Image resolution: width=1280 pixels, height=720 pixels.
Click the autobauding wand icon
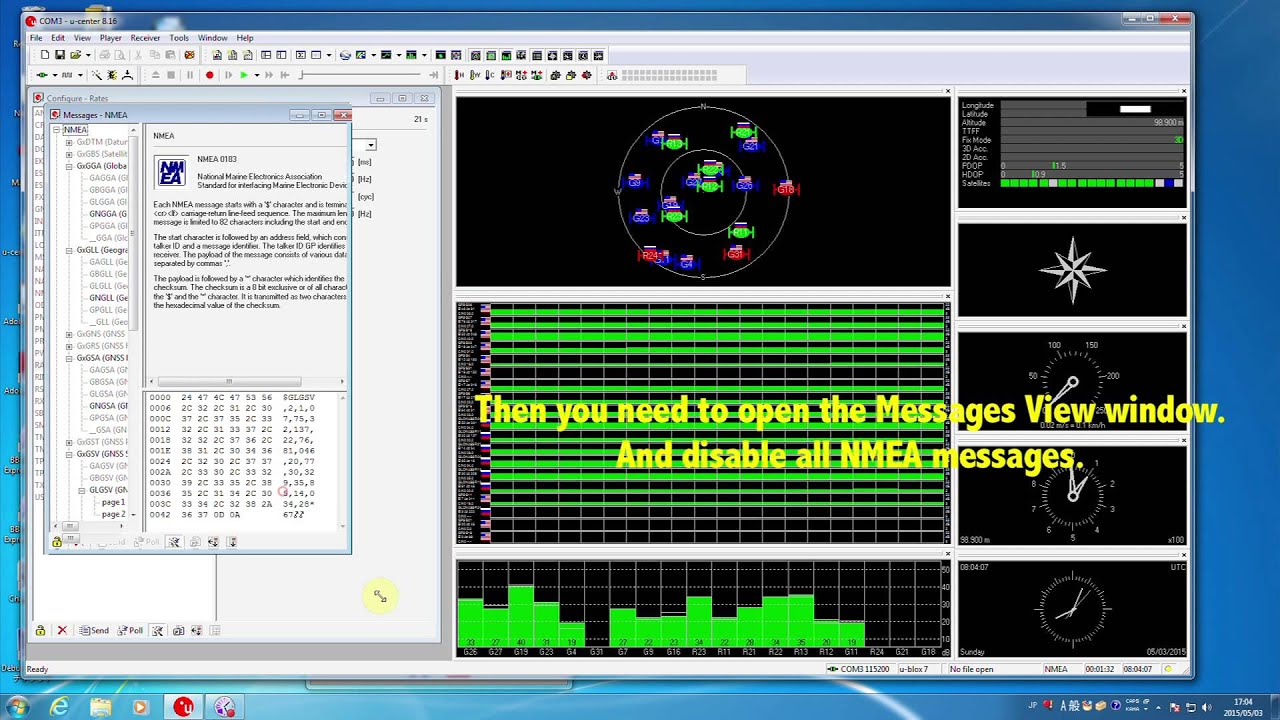pyautogui.click(x=97, y=75)
